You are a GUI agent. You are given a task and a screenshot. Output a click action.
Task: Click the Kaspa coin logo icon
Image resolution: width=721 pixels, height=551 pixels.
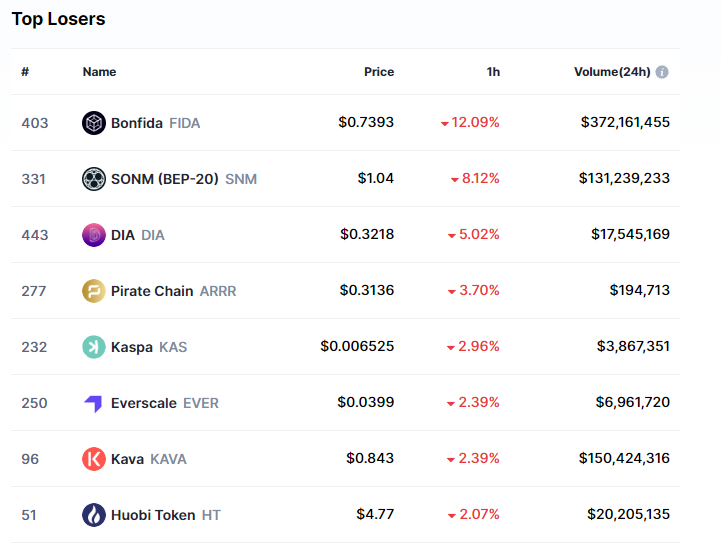[93, 347]
